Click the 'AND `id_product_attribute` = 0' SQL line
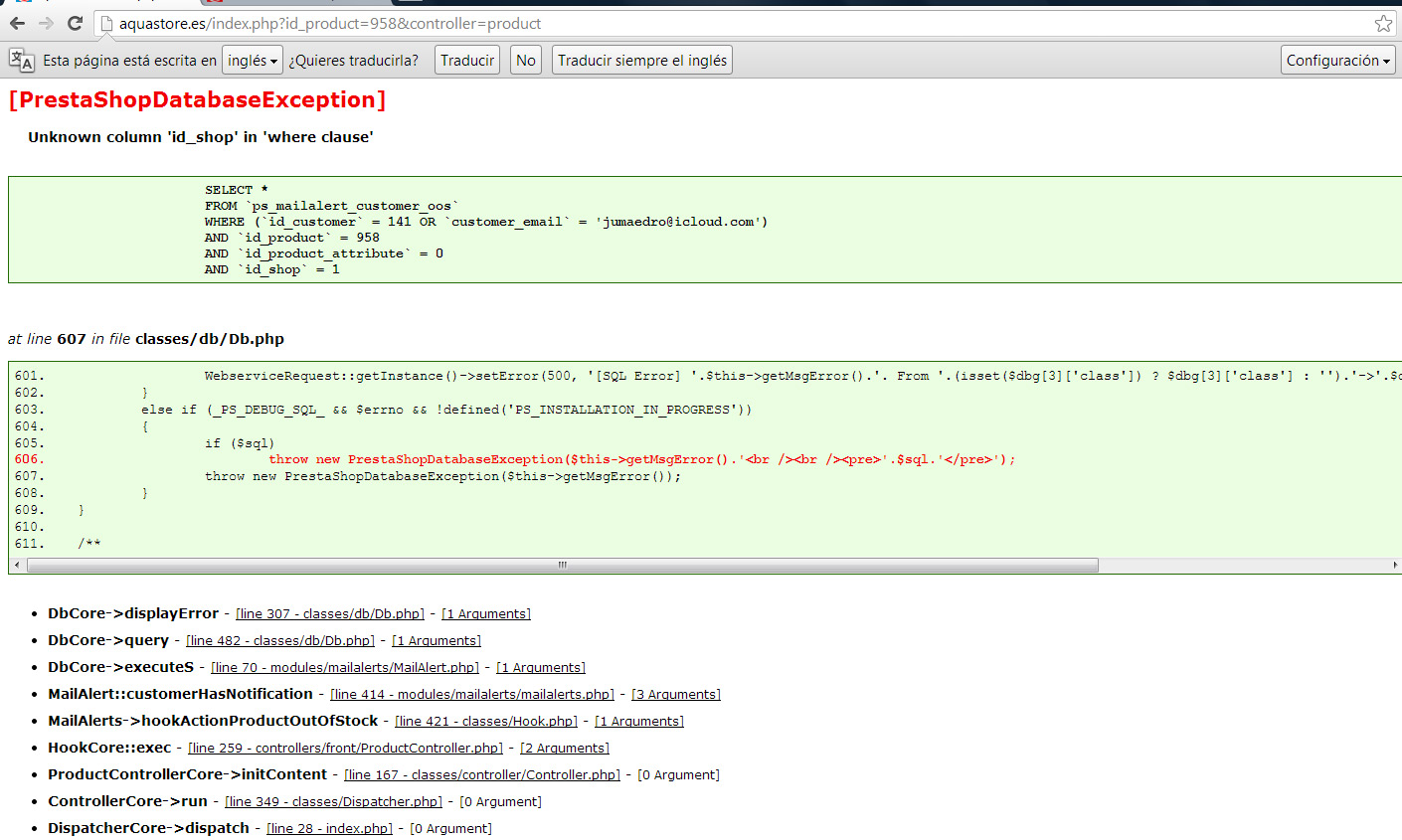The height and width of the screenshot is (840, 1402). [324, 253]
